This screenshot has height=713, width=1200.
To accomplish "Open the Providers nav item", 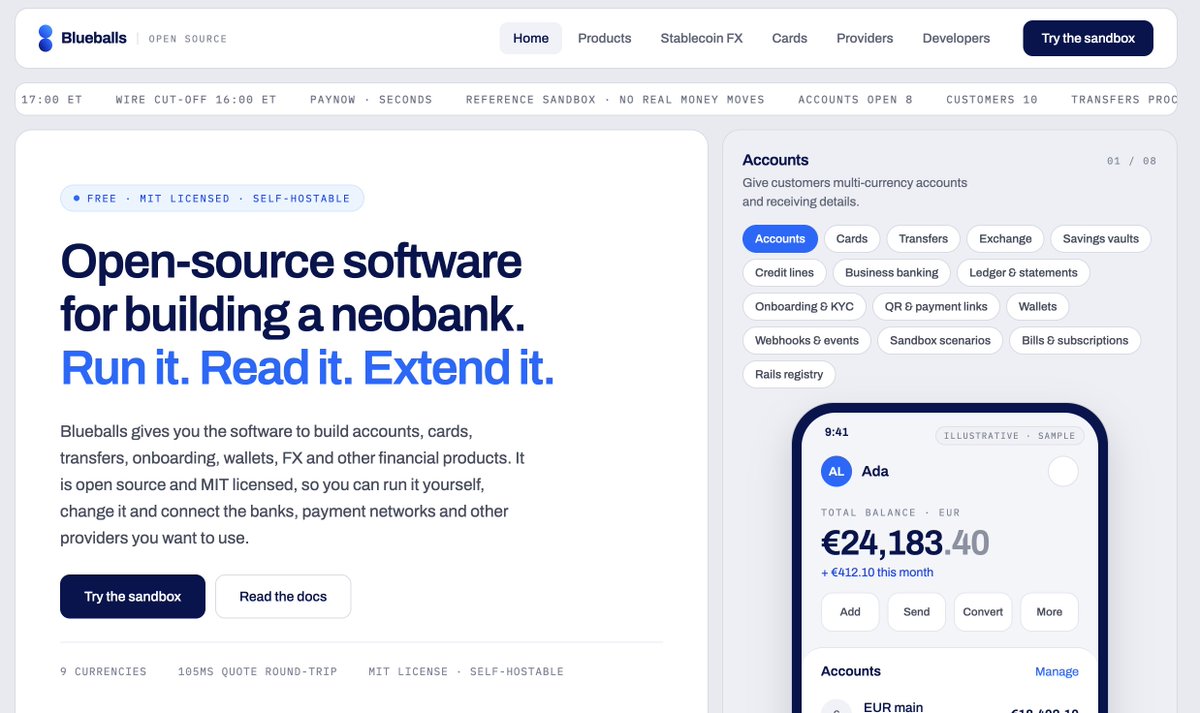I will click(x=865, y=39).
